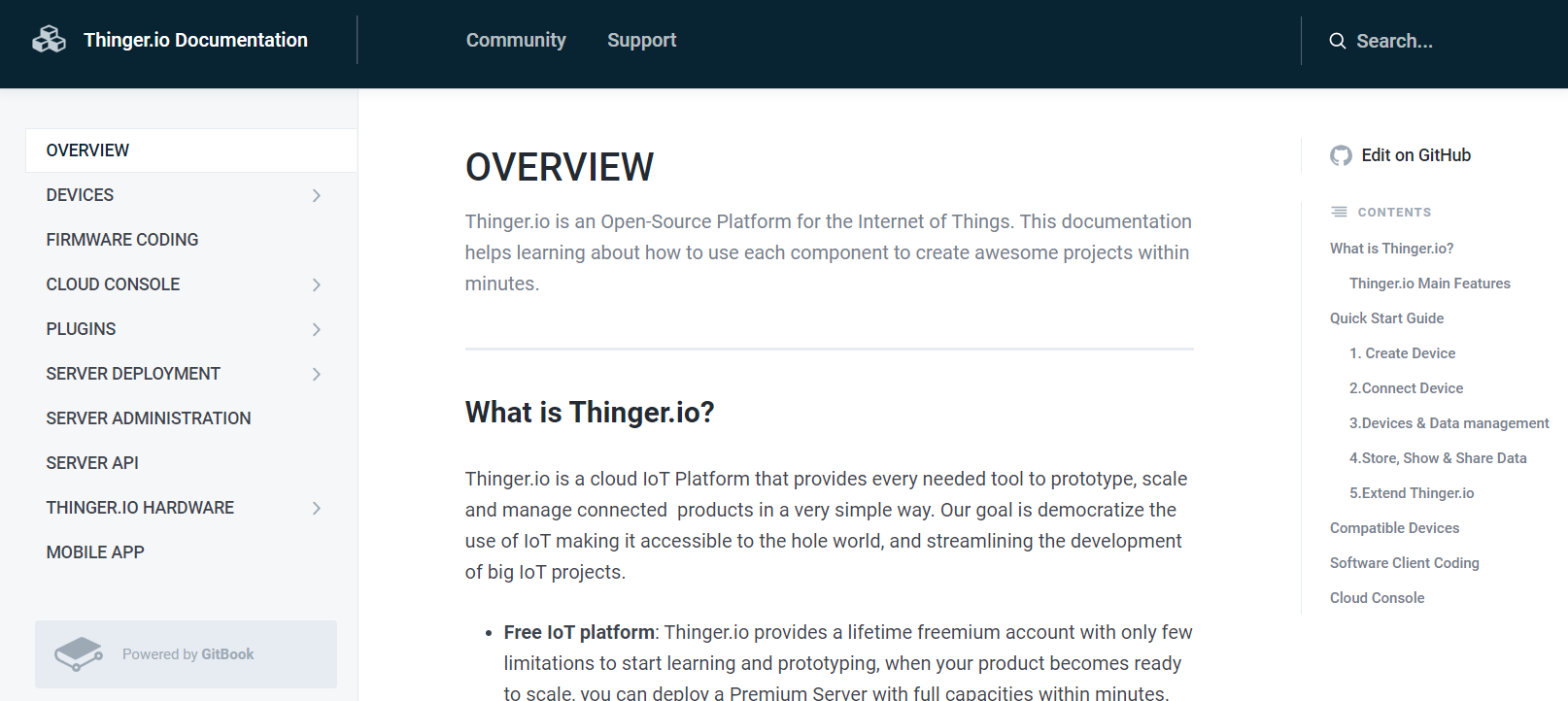
Task: Open the THINGER.IO HARDWARE sidebar page
Action: pyautogui.click(x=140, y=508)
